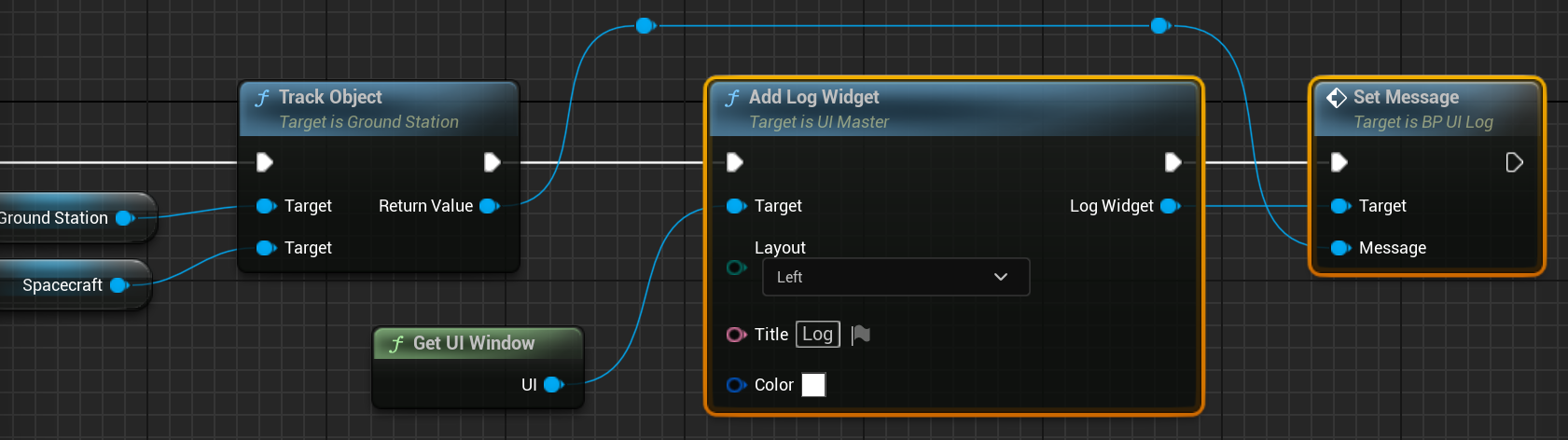Screen dimensions: 1568x440
Task: Open the Layout dropdown showing Left
Action: [x=895, y=277]
